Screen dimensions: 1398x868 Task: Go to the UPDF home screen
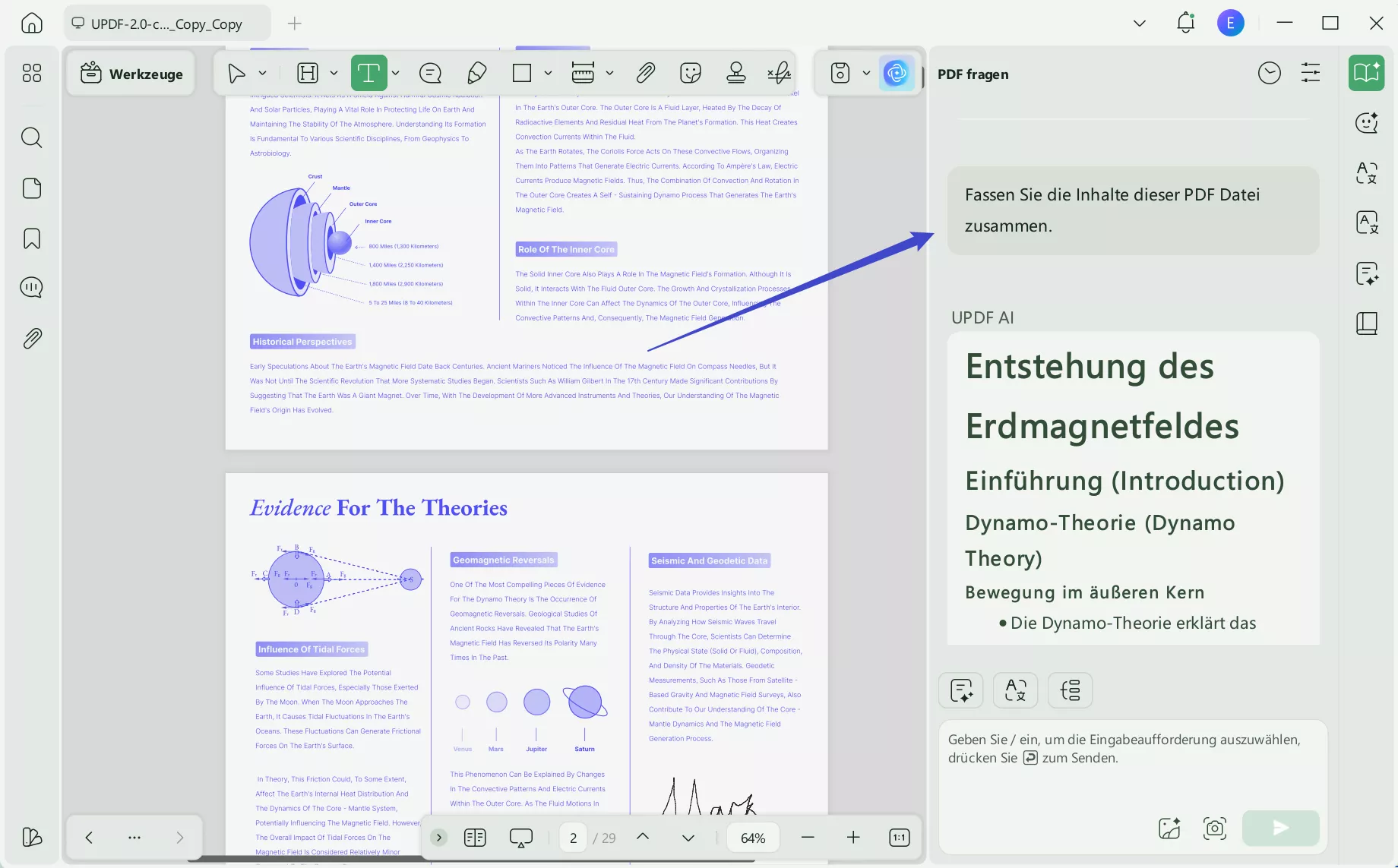click(31, 23)
